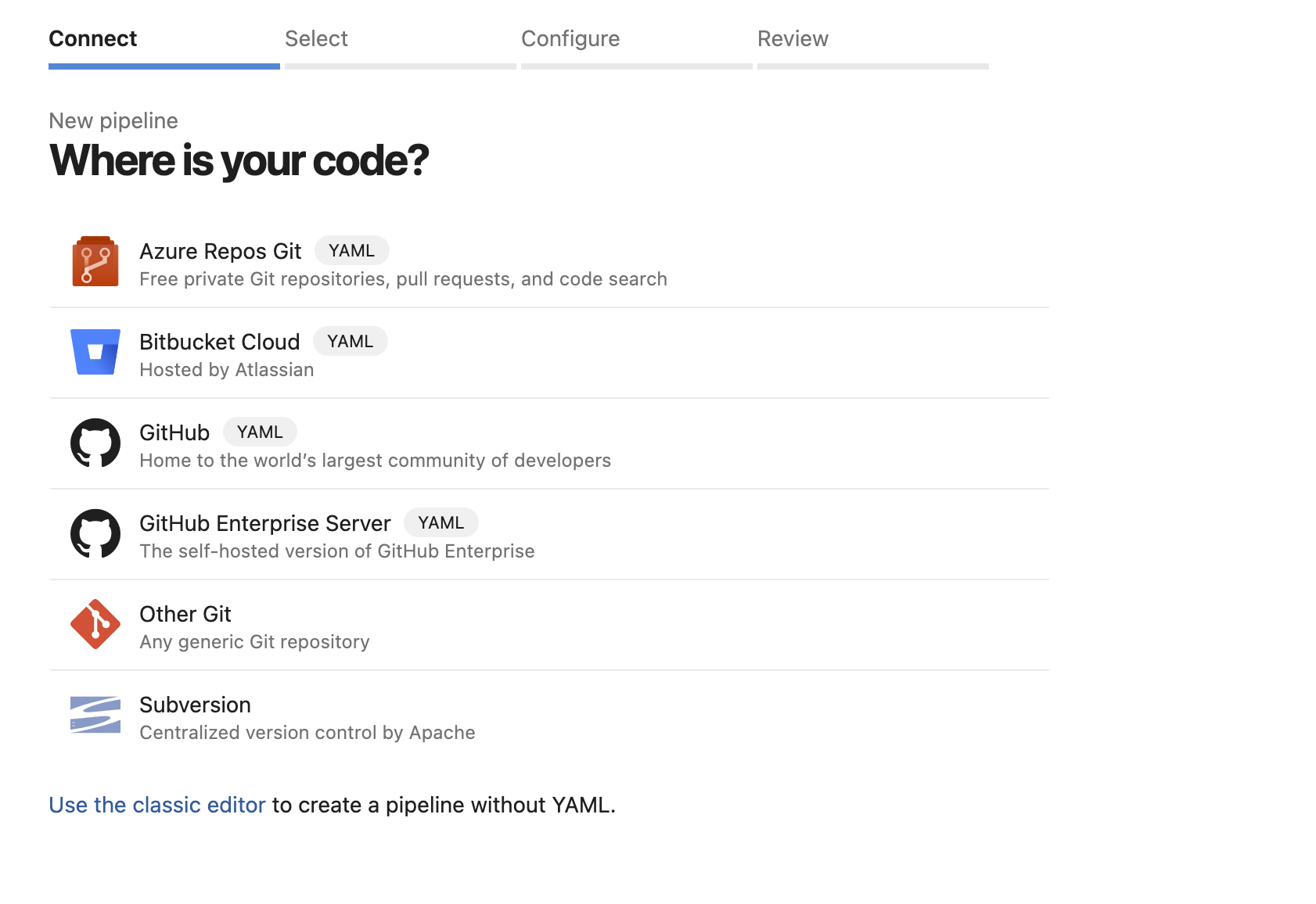Click YAML badge next to GitHub Enterprise Server
The height and width of the screenshot is (904, 1316).
440,522
